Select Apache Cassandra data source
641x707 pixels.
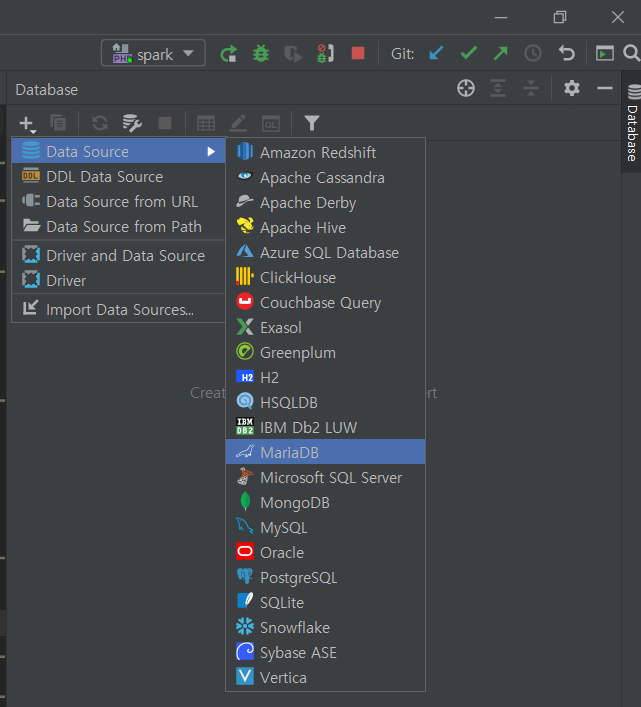325,177
